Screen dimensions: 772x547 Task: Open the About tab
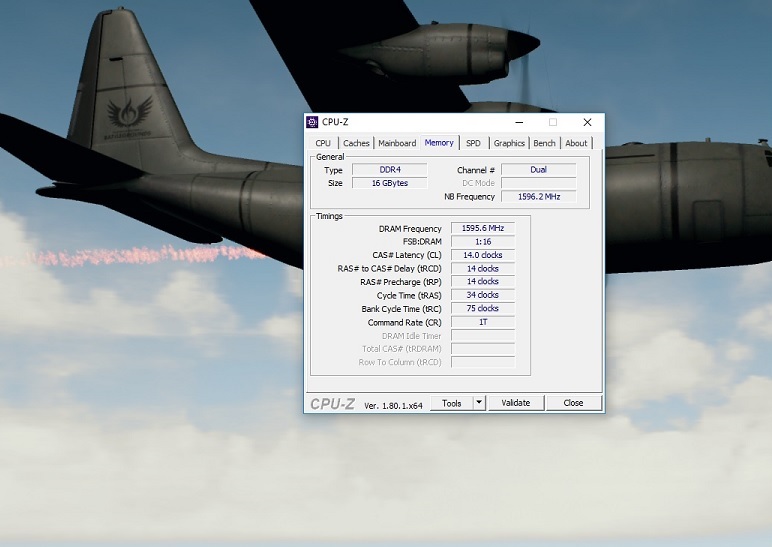576,143
